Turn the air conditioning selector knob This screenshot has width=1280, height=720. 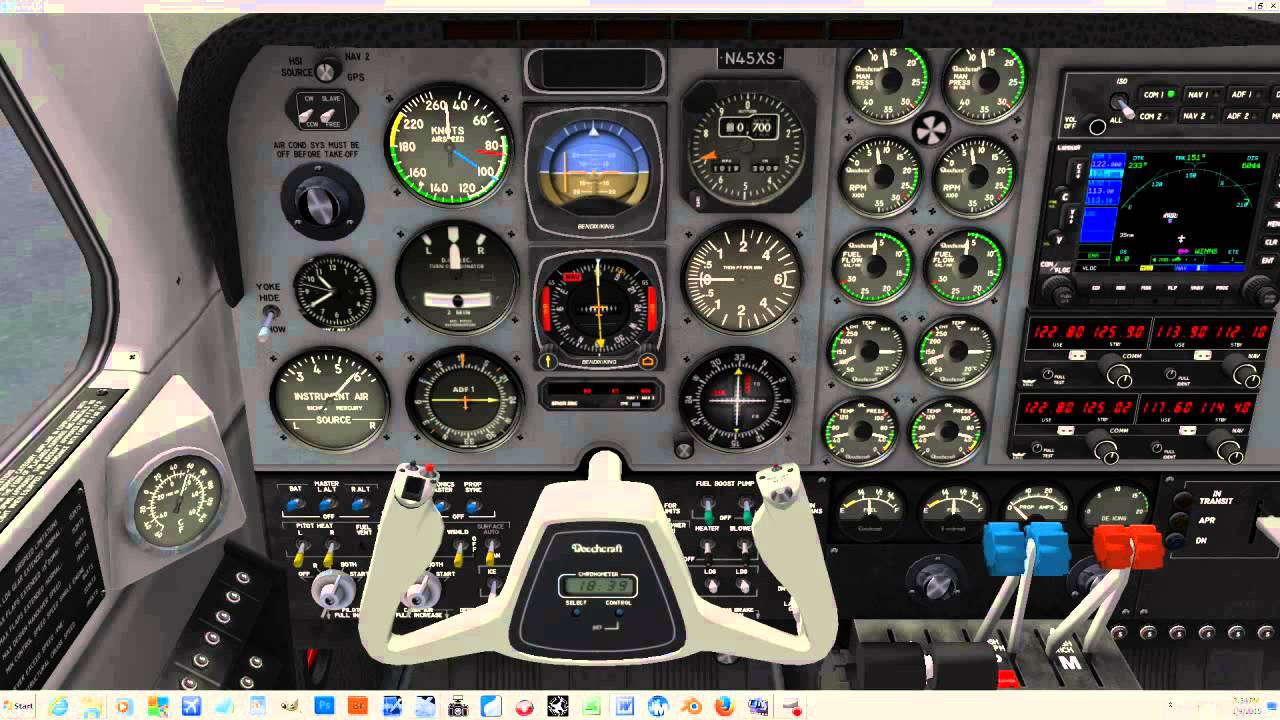[x=320, y=203]
